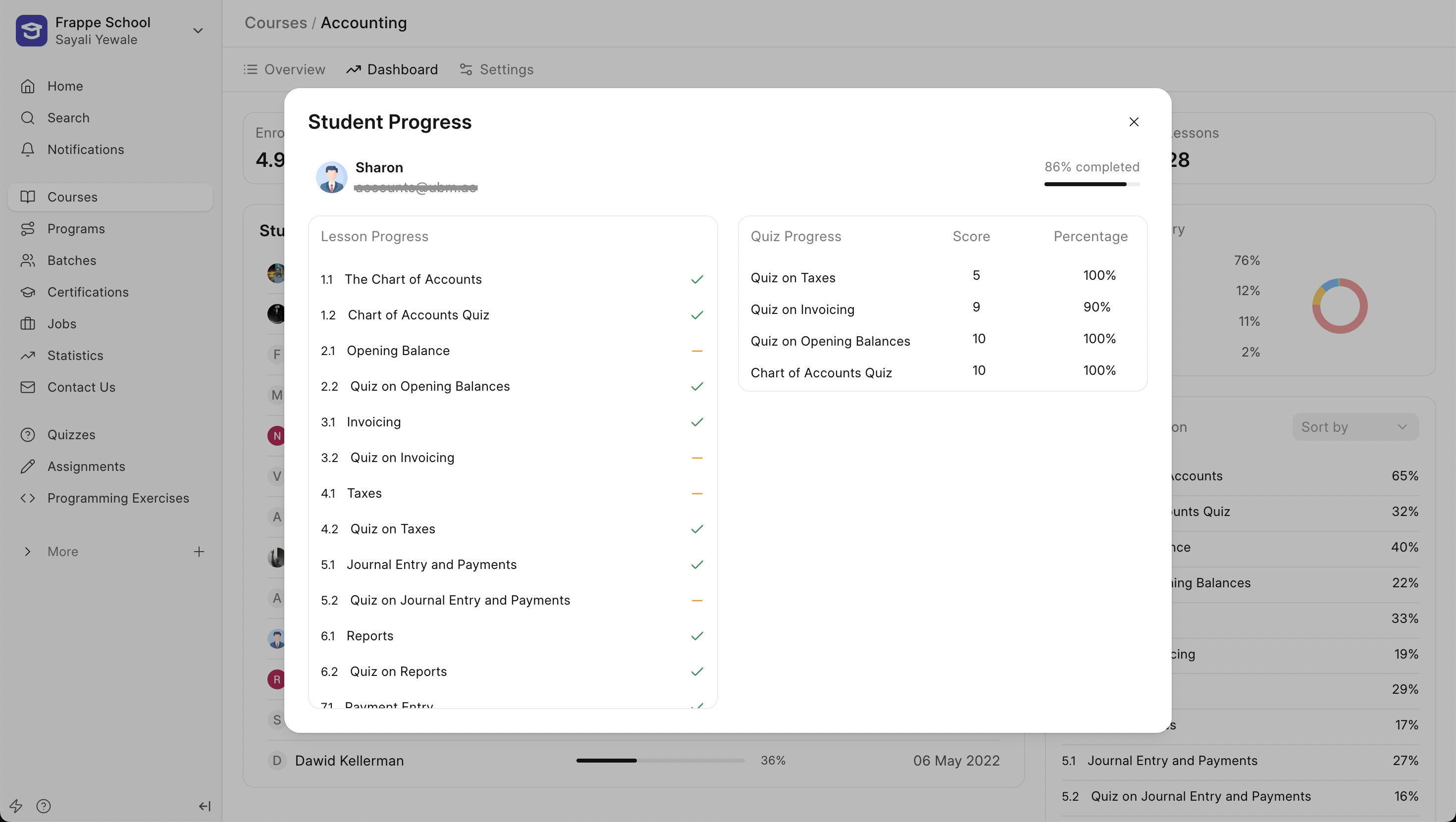Click the Jobs briefcase icon
The image size is (1456, 822).
(x=28, y=323)
